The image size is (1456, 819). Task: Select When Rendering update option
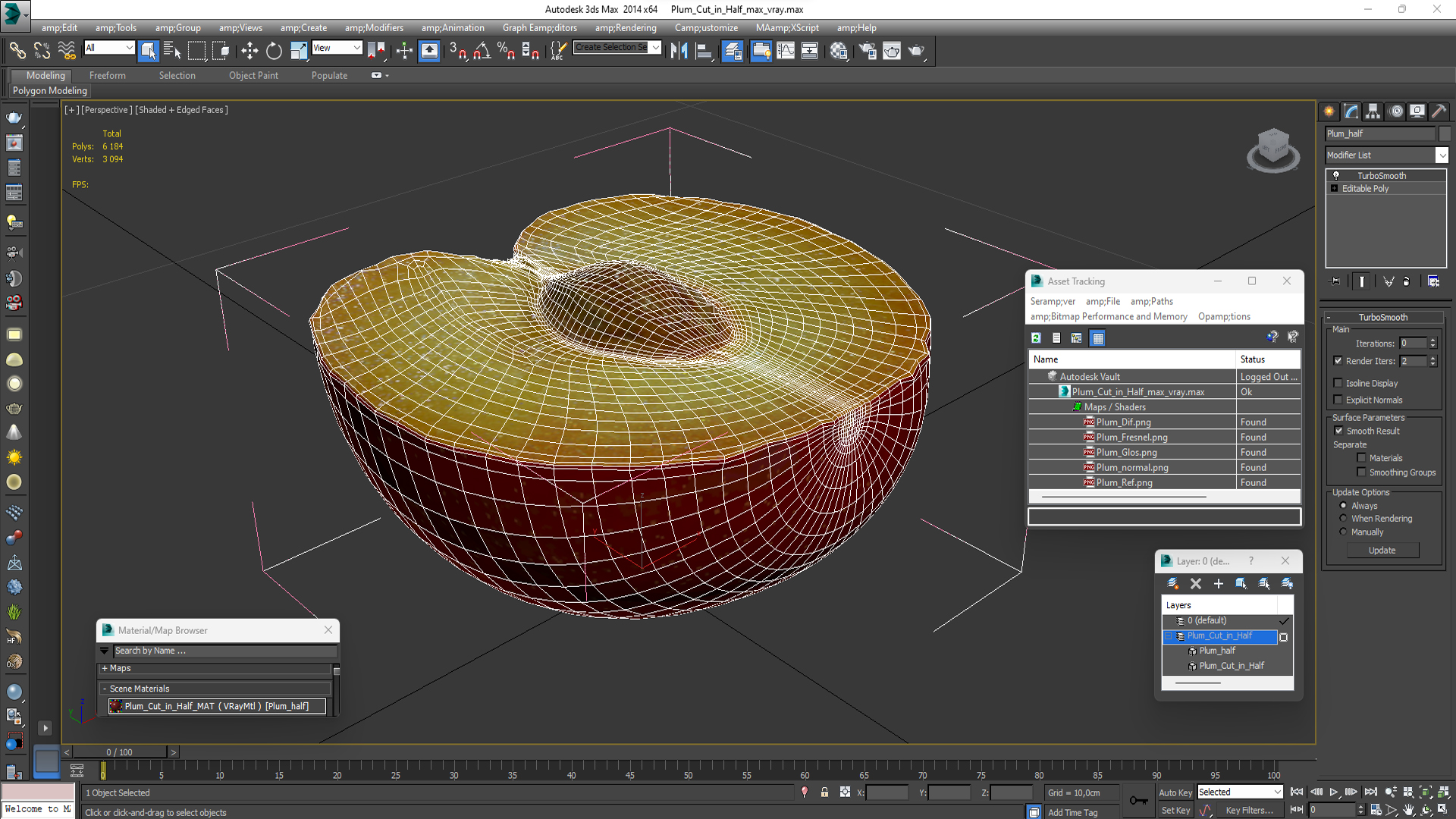(1343, 519)
